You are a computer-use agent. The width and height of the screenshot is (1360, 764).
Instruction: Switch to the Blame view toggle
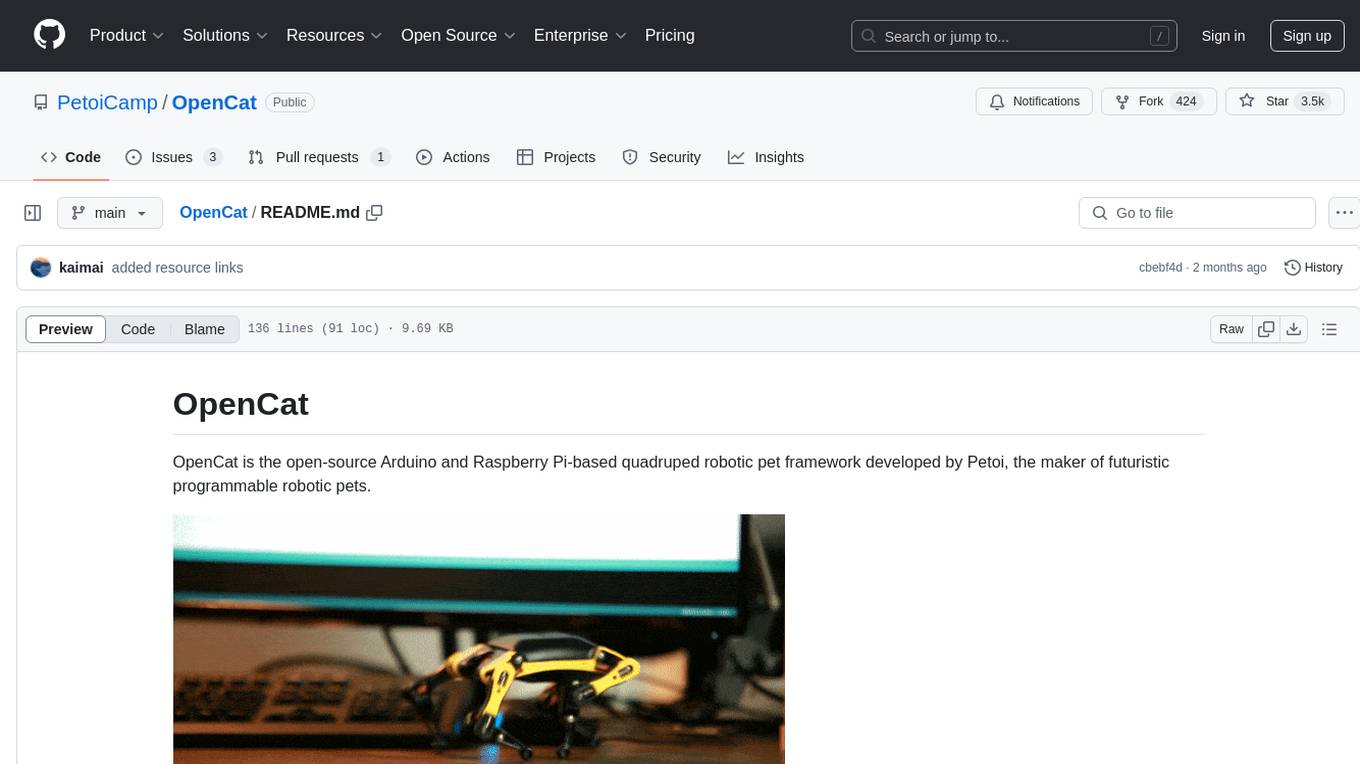tap(205, 329)
